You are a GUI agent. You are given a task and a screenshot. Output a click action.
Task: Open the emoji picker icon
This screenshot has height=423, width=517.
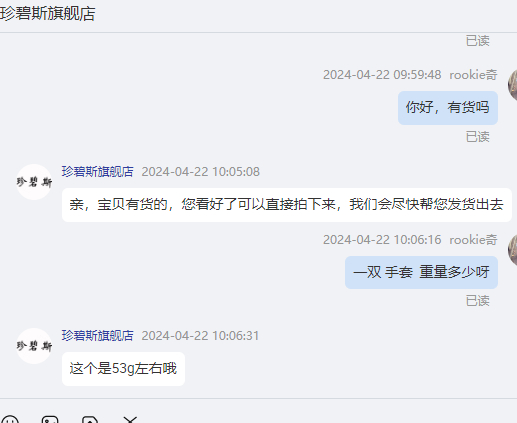(x=10, y=419)
